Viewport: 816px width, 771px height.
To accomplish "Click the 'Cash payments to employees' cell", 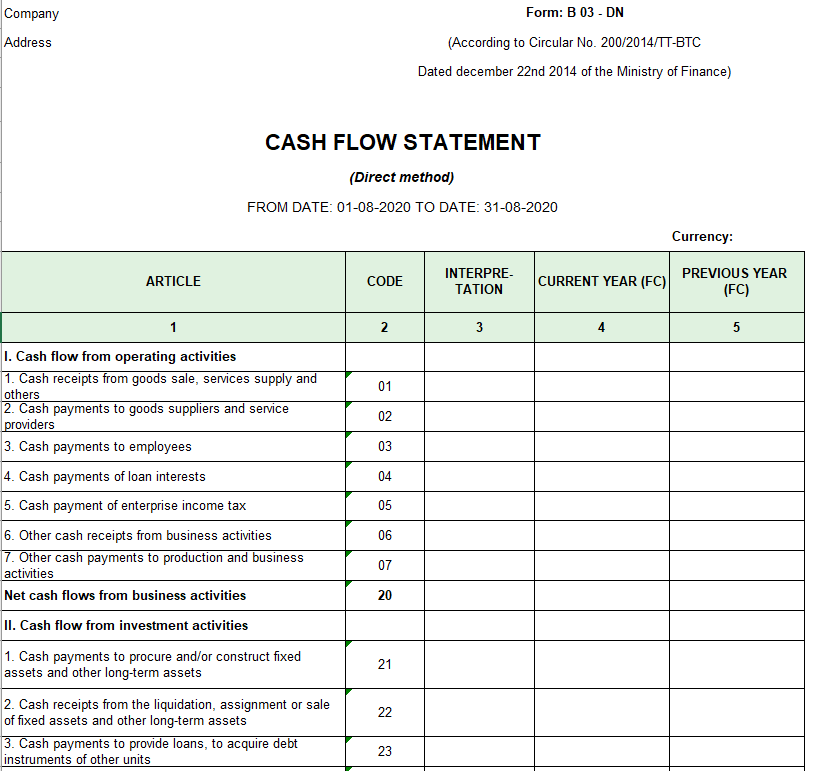I will (x=173, y=447).
